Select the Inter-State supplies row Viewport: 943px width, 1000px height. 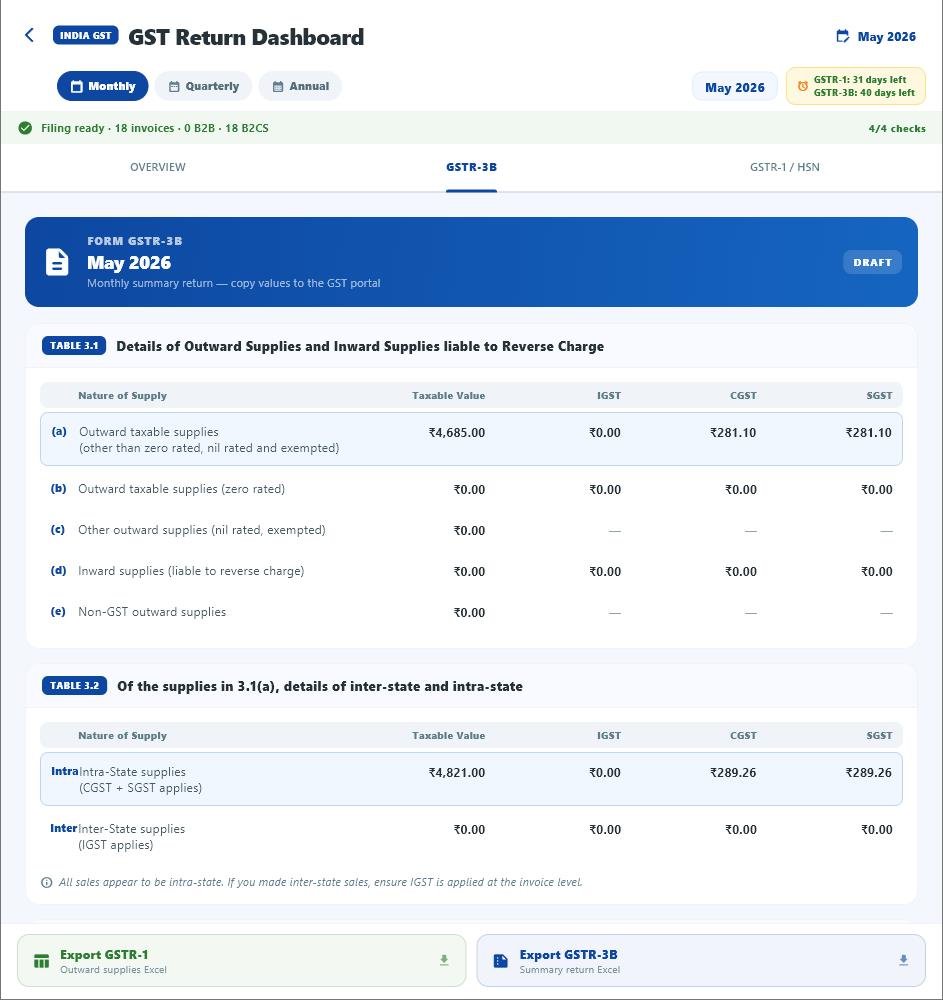tap(471, 836)
